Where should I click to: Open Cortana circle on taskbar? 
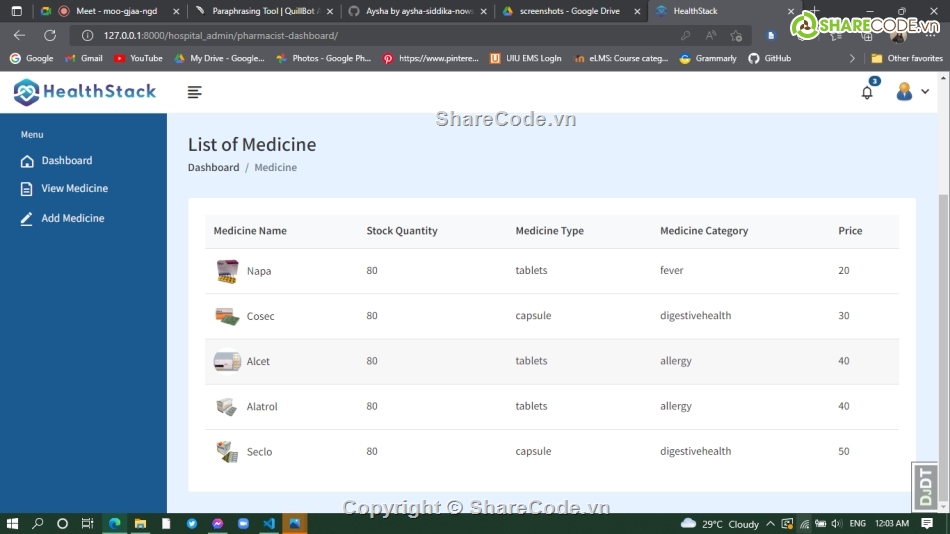[x=62, y=524]
